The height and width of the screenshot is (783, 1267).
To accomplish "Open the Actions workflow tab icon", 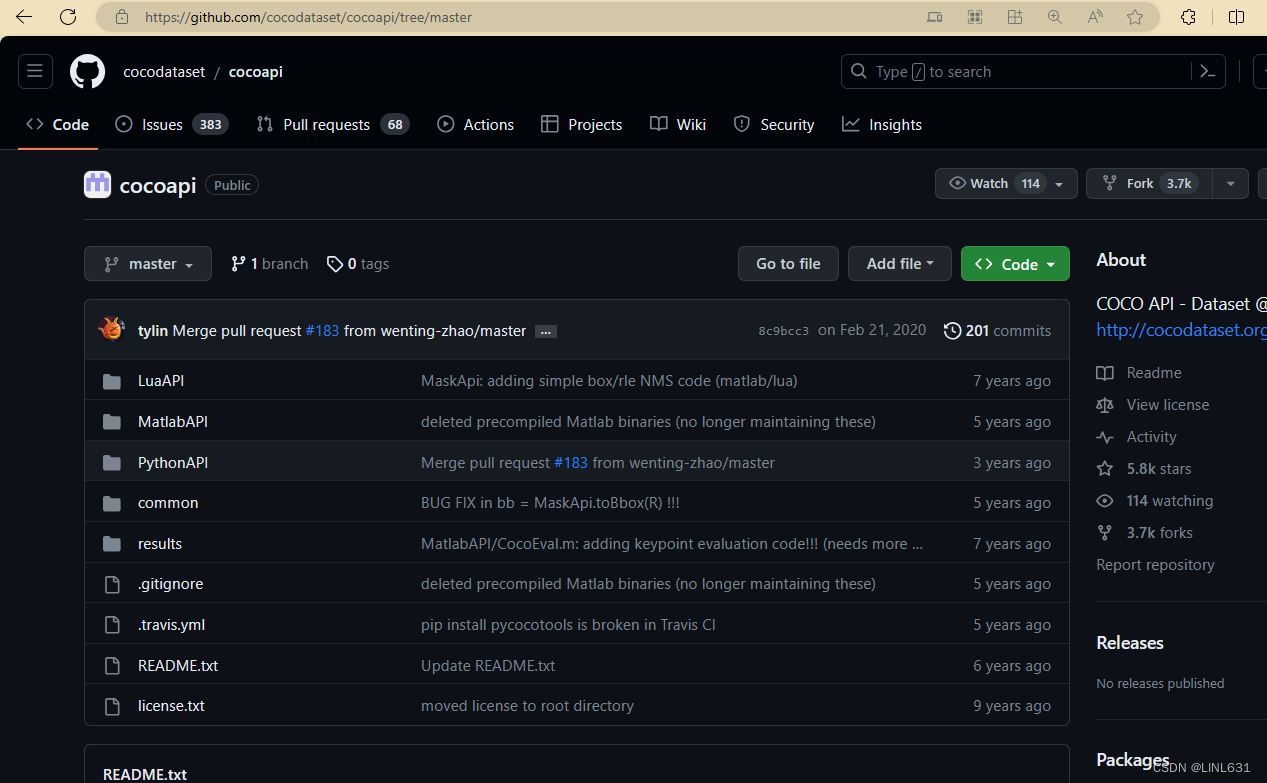I will click(x=446, y=124).
